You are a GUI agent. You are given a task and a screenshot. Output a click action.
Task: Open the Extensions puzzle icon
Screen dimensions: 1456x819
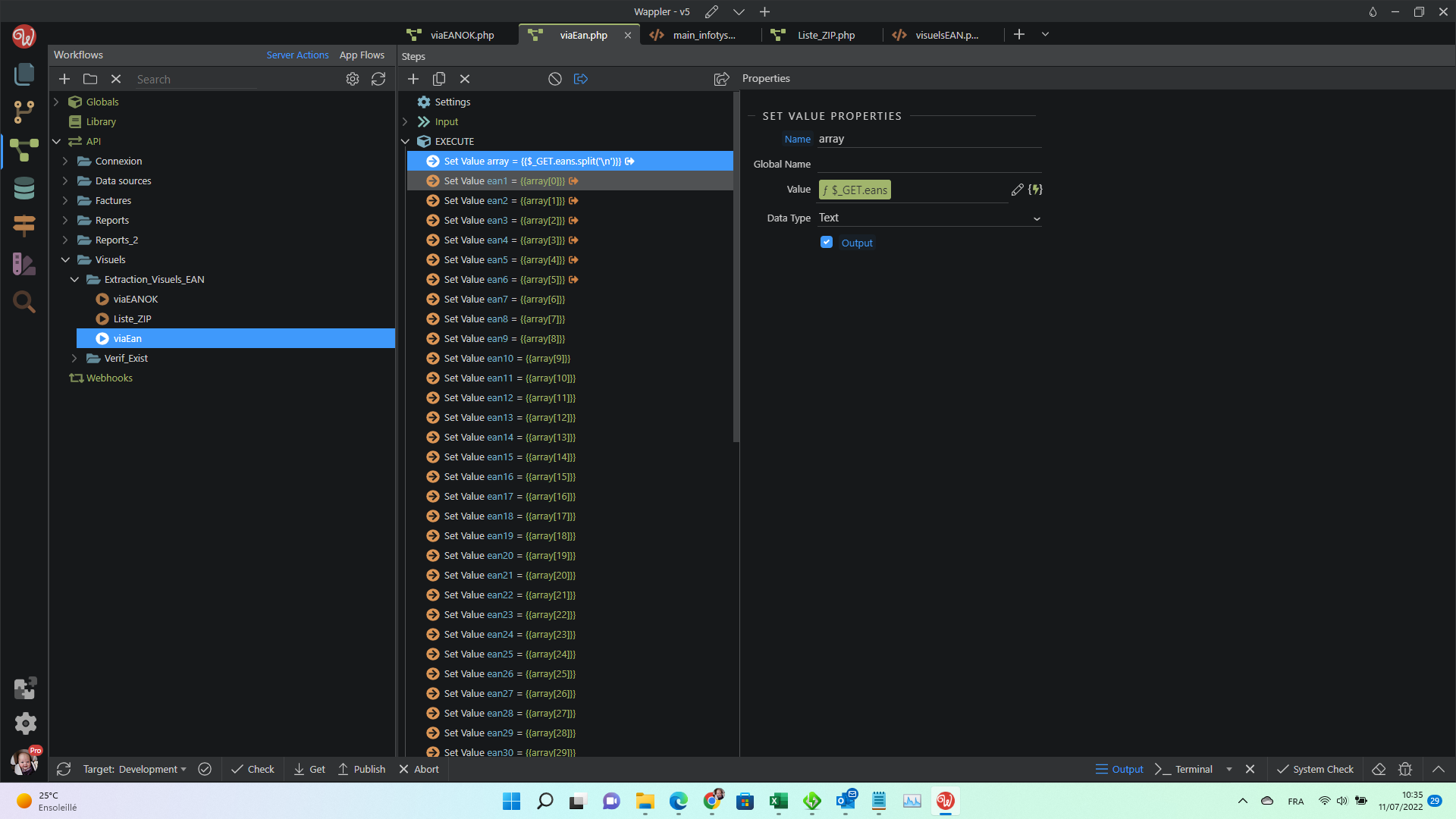click(25, 688)
